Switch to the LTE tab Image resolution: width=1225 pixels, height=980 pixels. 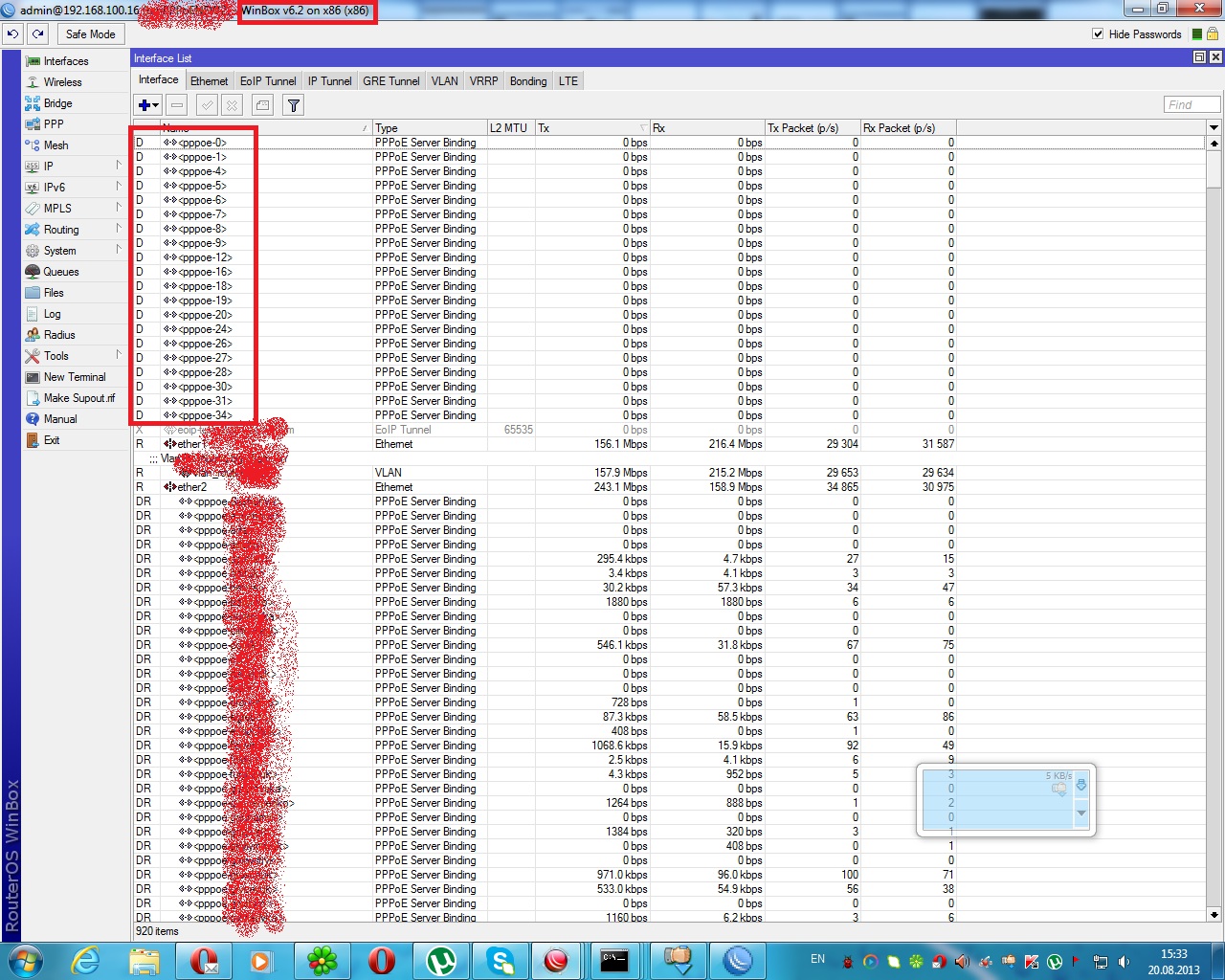[x=568, y=81]
